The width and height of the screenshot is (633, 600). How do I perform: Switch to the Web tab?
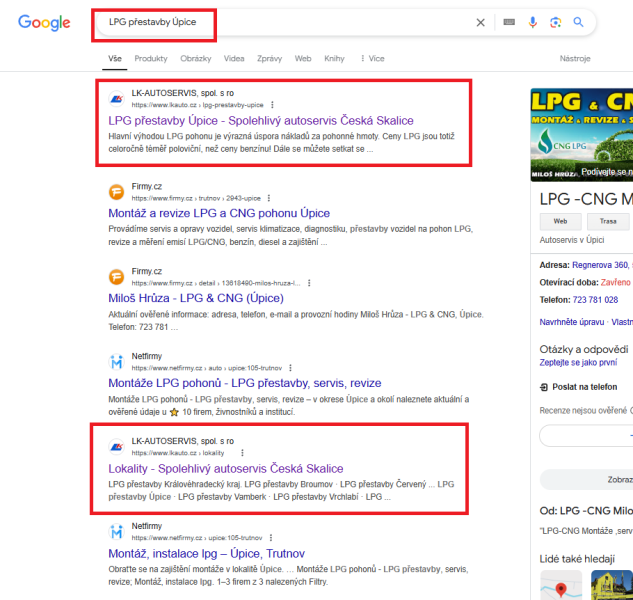303,59
